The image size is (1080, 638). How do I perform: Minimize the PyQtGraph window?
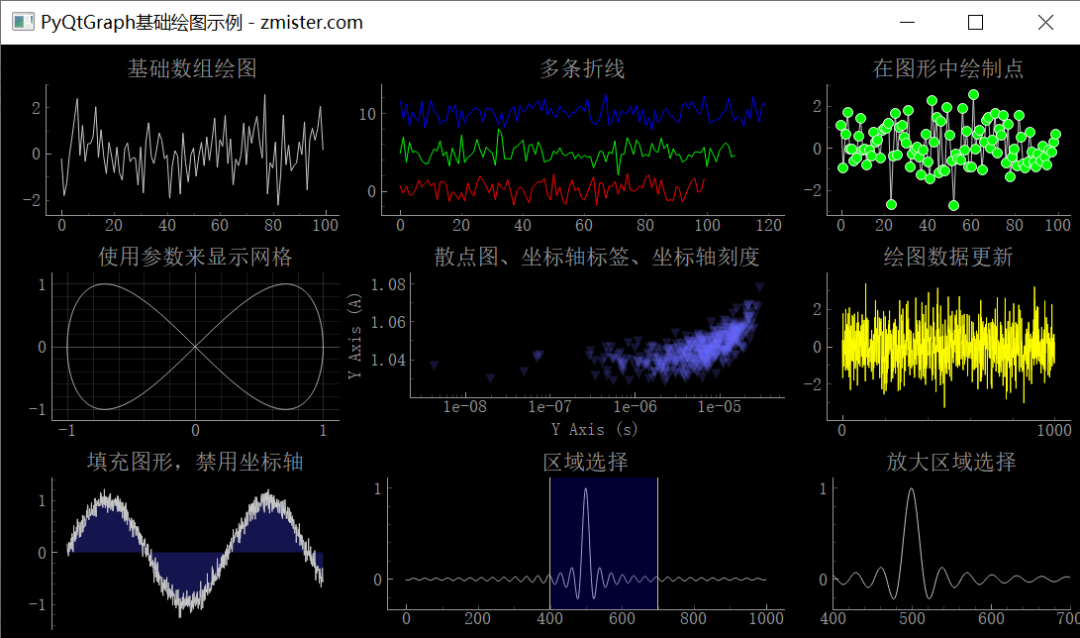pos(907,22)
